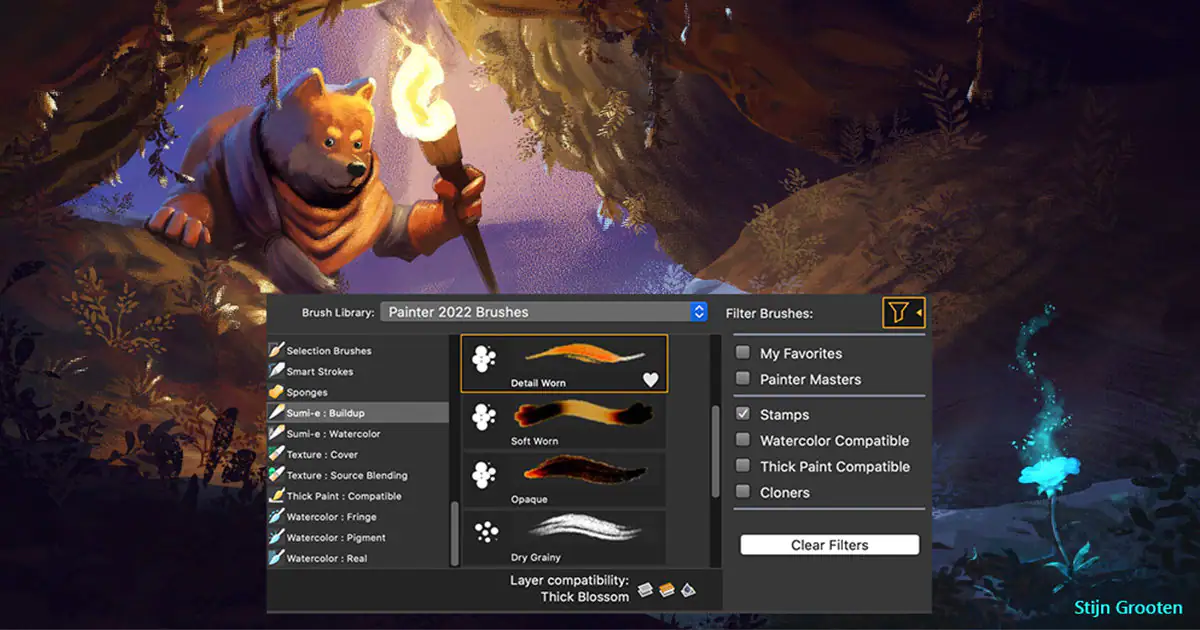Pick the Opaque brush variant

click(x=564, y=480)
